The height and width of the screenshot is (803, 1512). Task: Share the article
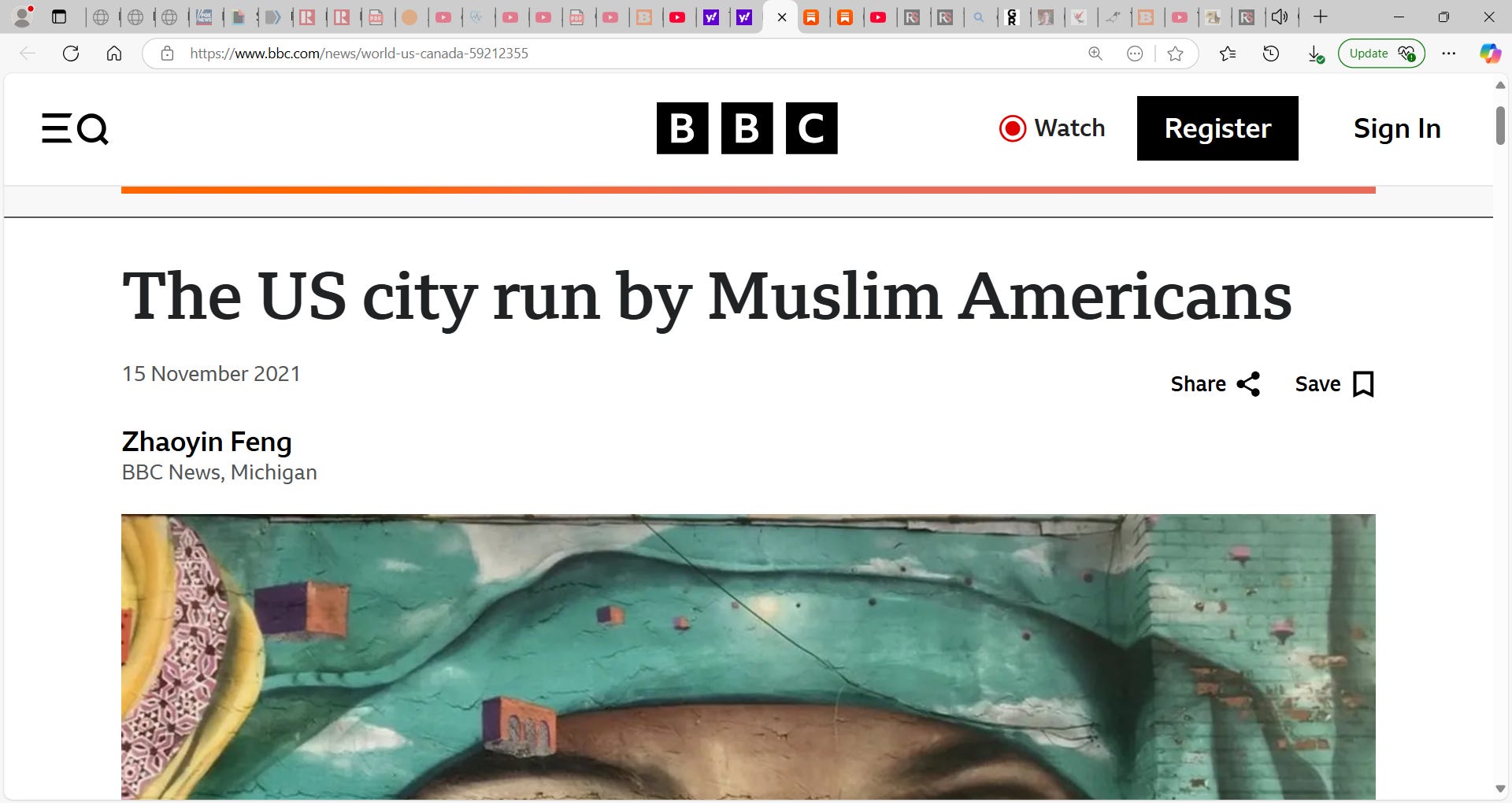pos(1215,384)
